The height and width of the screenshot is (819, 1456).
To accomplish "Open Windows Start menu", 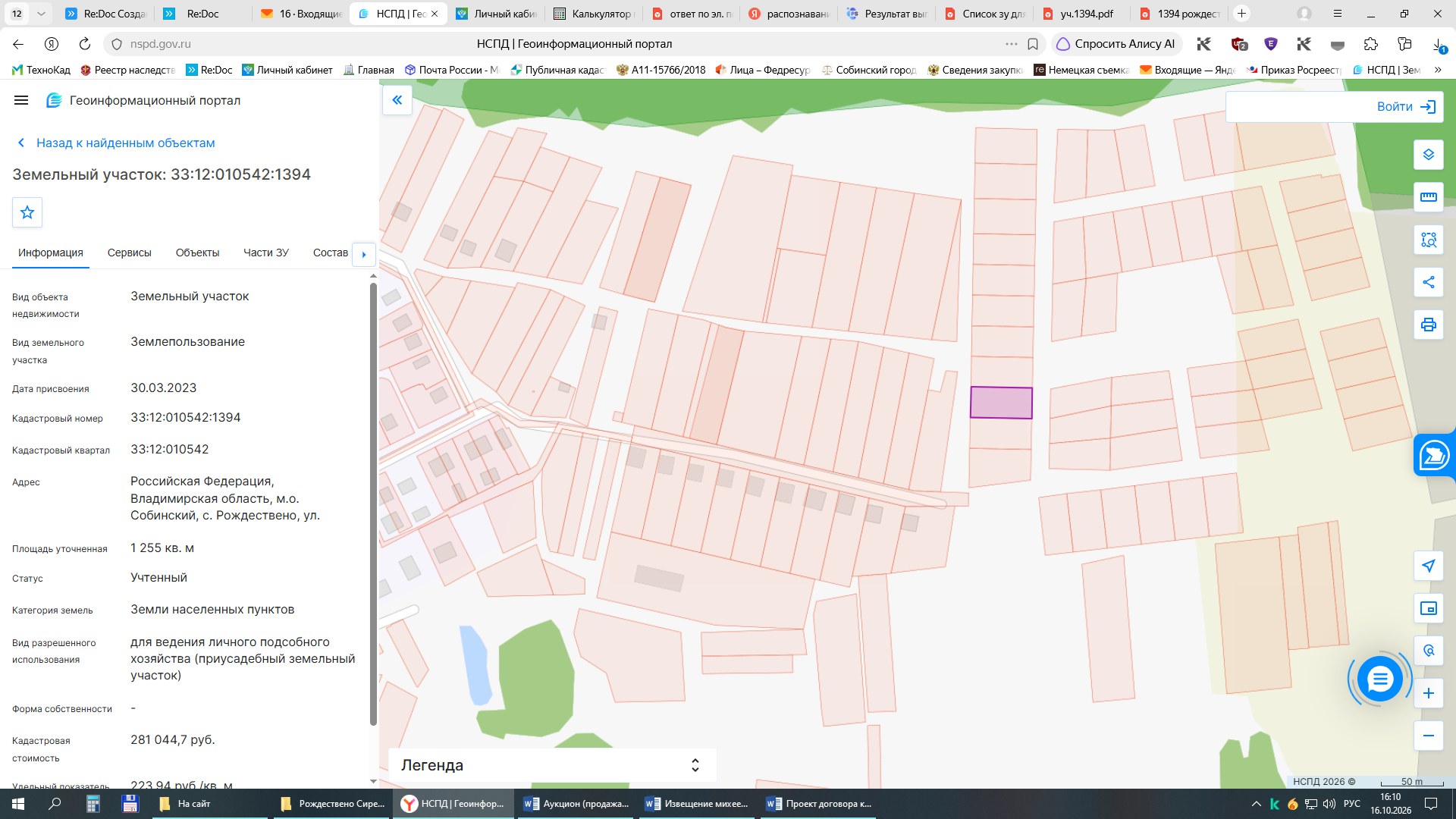I will [18, 804].
